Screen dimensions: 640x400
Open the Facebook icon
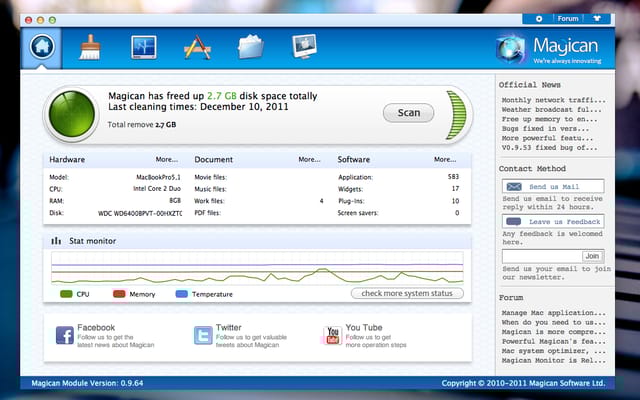coord(65,335)
